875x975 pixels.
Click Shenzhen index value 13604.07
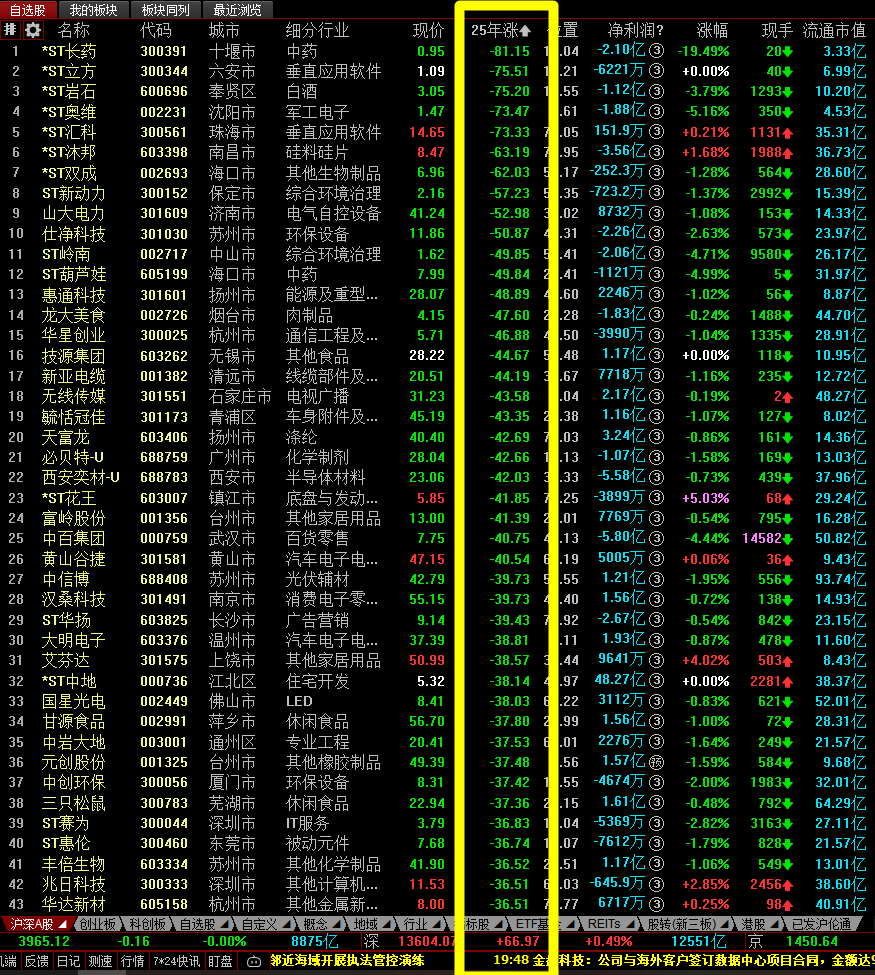pos(427,942)
